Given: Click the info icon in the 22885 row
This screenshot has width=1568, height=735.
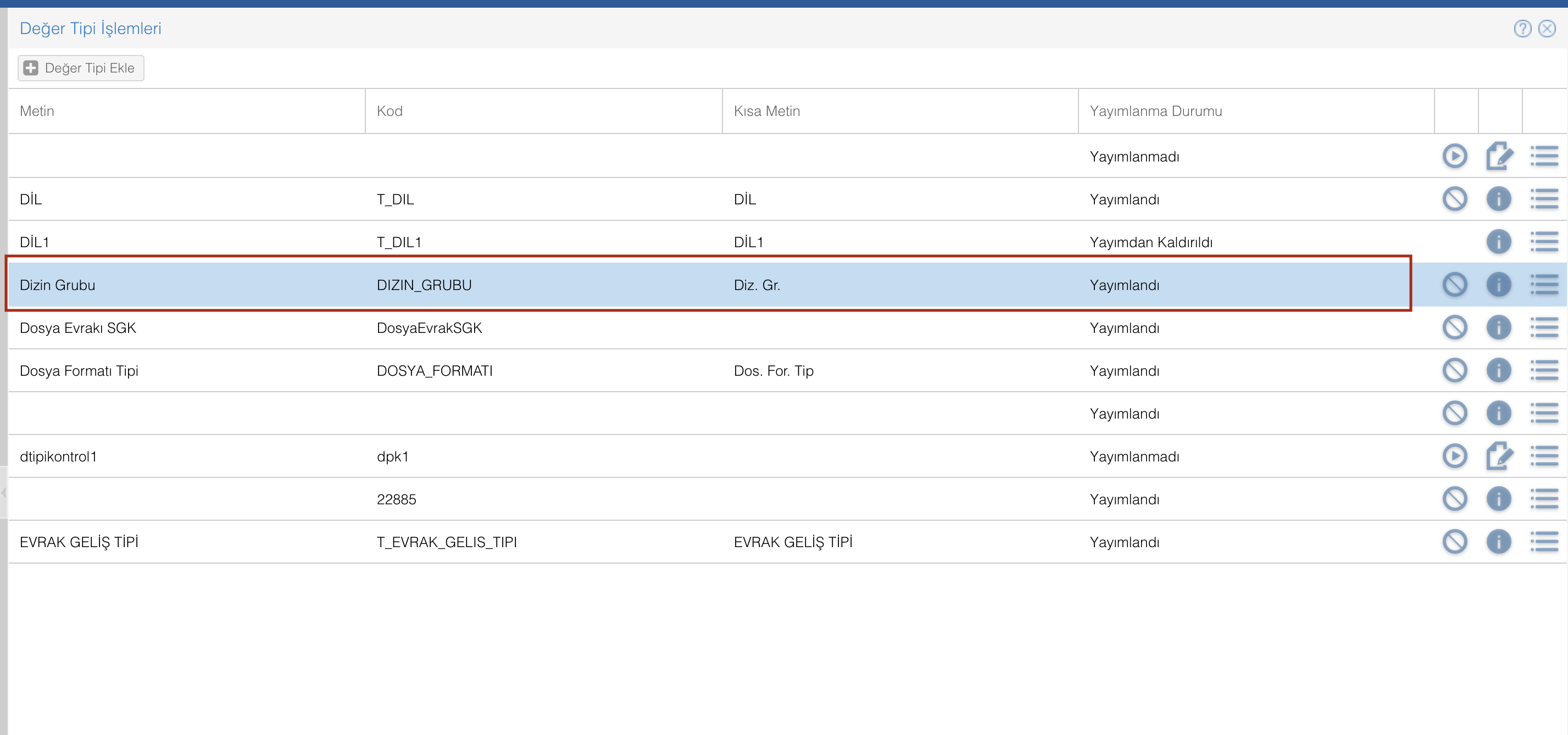Looking at the screenshot, I should 1499,499.
